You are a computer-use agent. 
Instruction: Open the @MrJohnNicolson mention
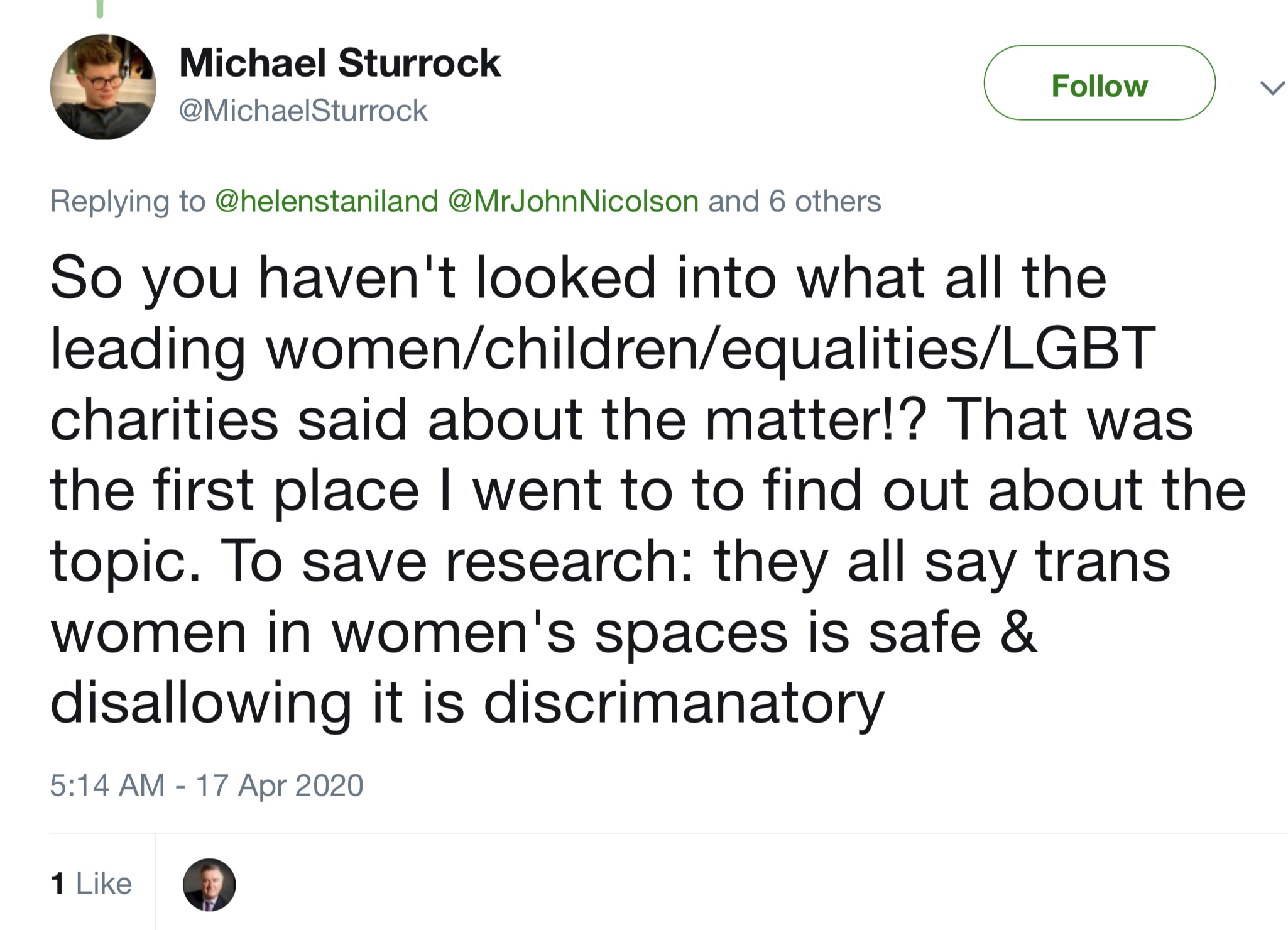point(572,202)
